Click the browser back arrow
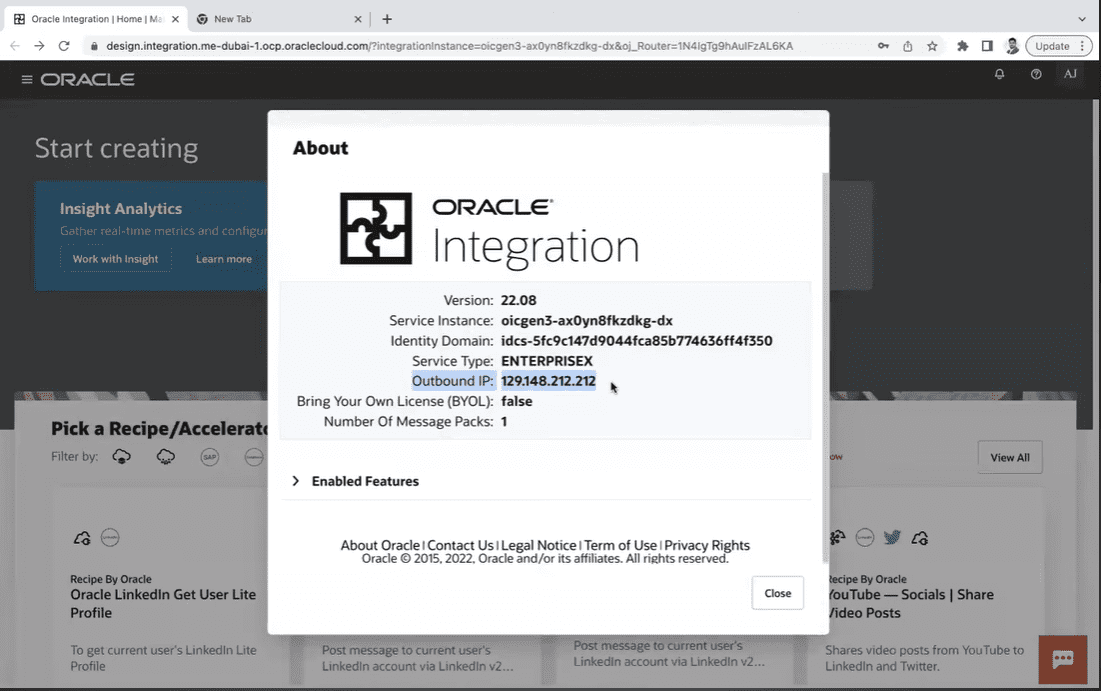The width and height of the screenshot is (1101, 691). pyautogui.click(x=15, y=46)
